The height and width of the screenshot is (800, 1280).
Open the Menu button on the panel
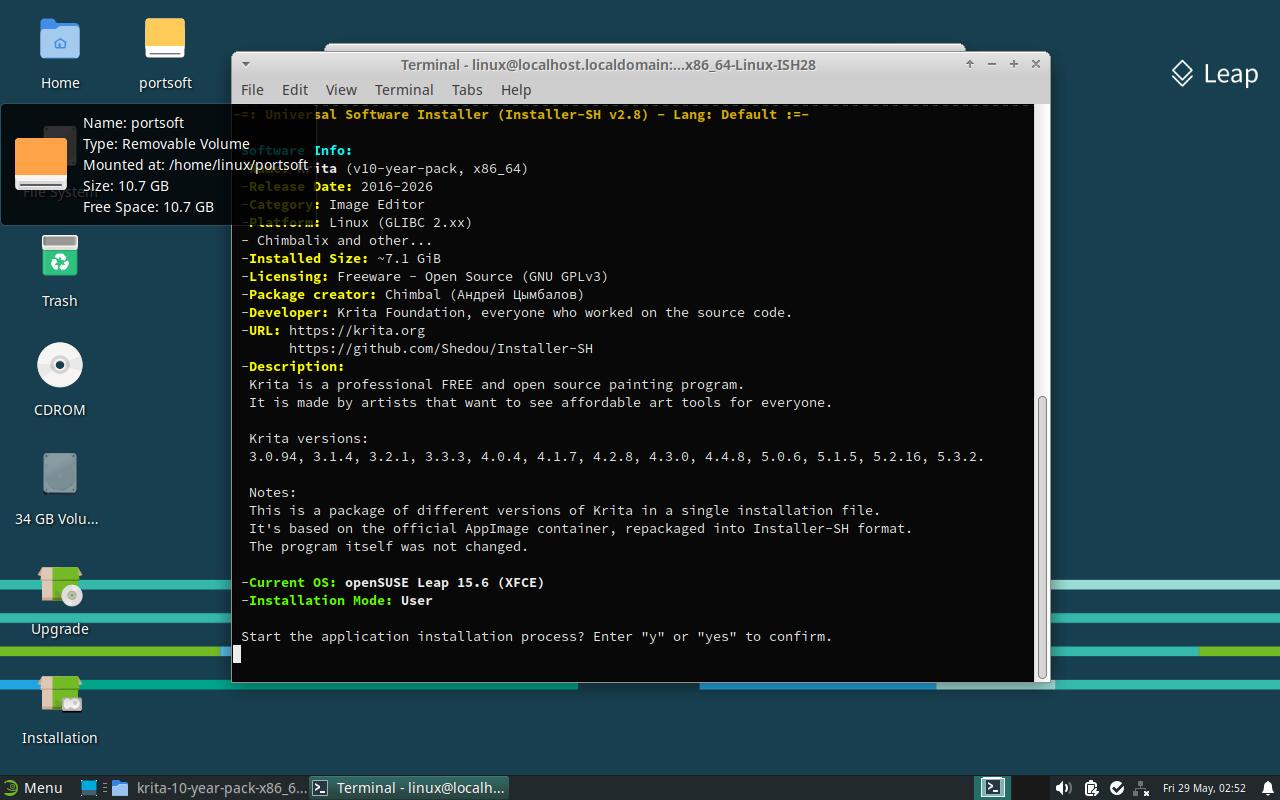pos(33,788)
